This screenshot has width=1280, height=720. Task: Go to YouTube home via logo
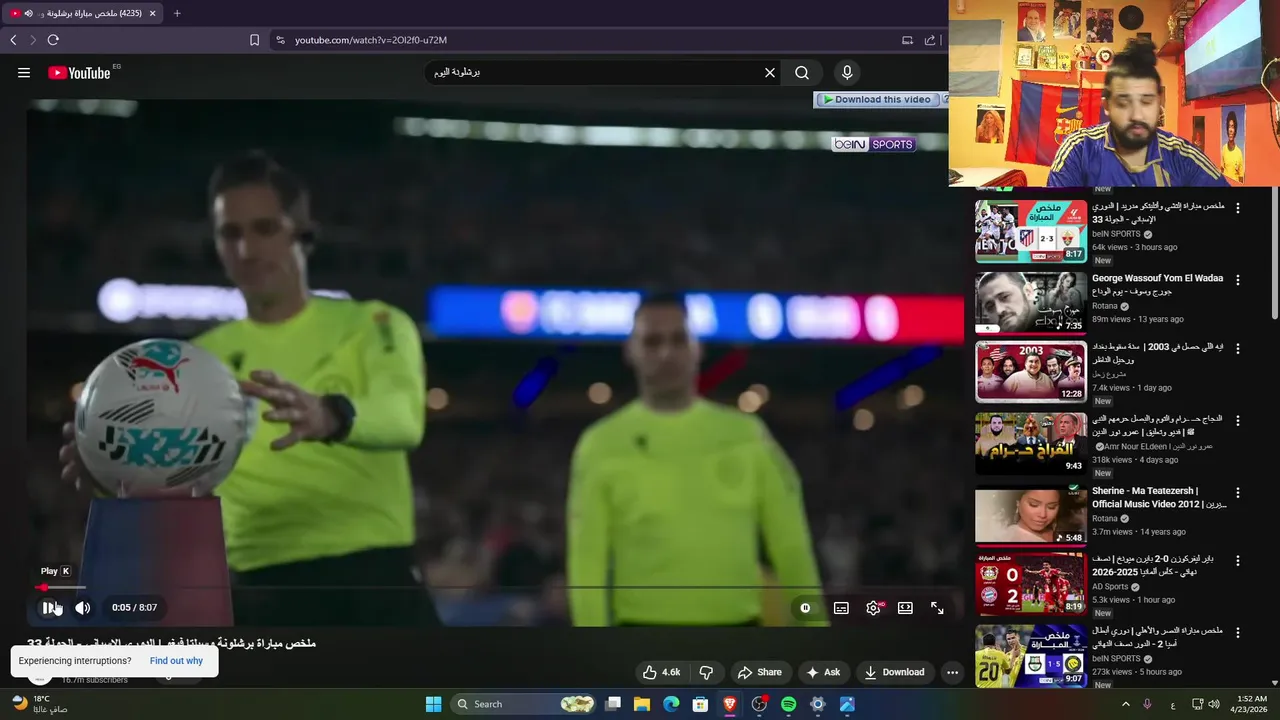(79, 73)
